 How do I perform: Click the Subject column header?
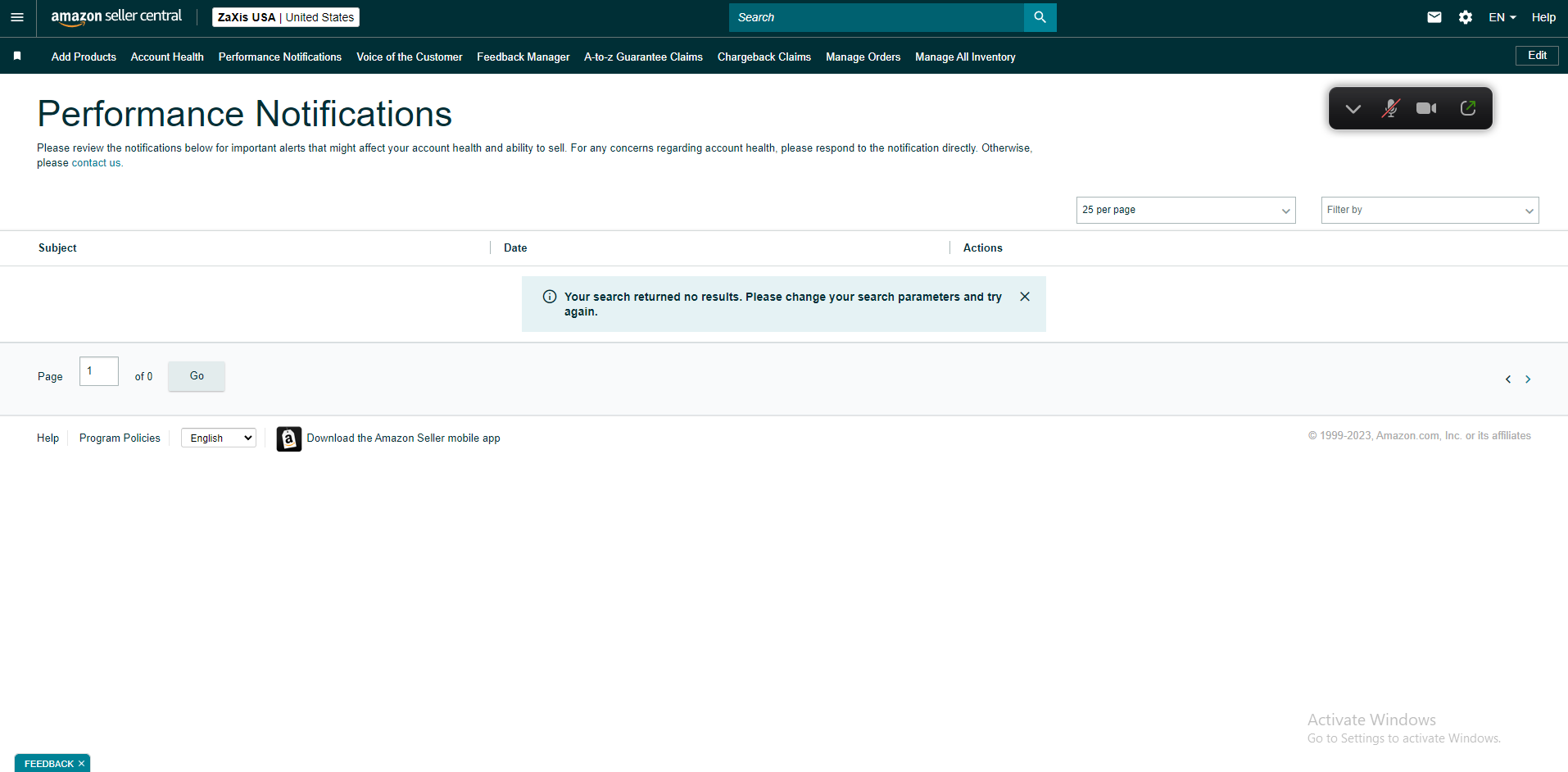coord(57,247)
